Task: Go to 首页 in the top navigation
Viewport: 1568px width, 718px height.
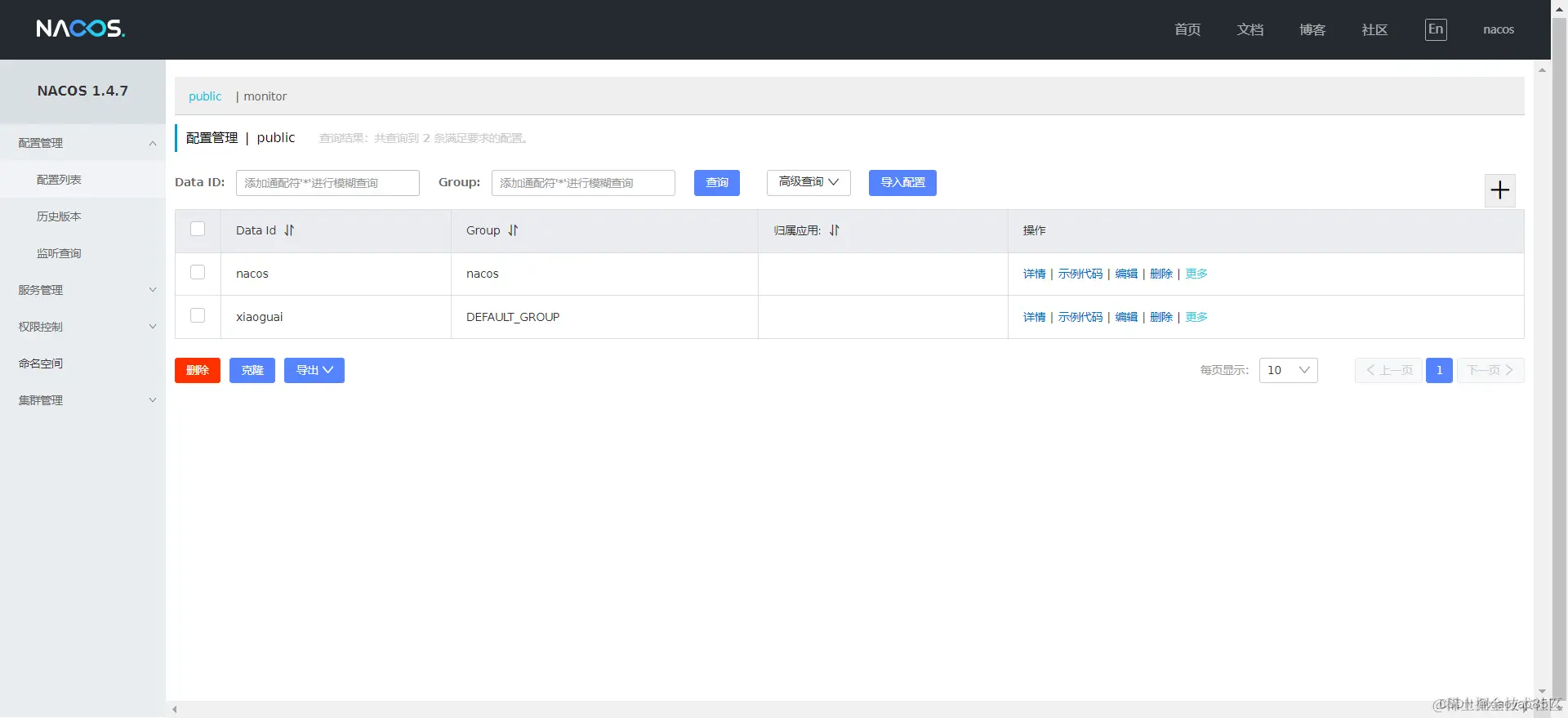Action: pyautogui.click(x=1187, y=29)
